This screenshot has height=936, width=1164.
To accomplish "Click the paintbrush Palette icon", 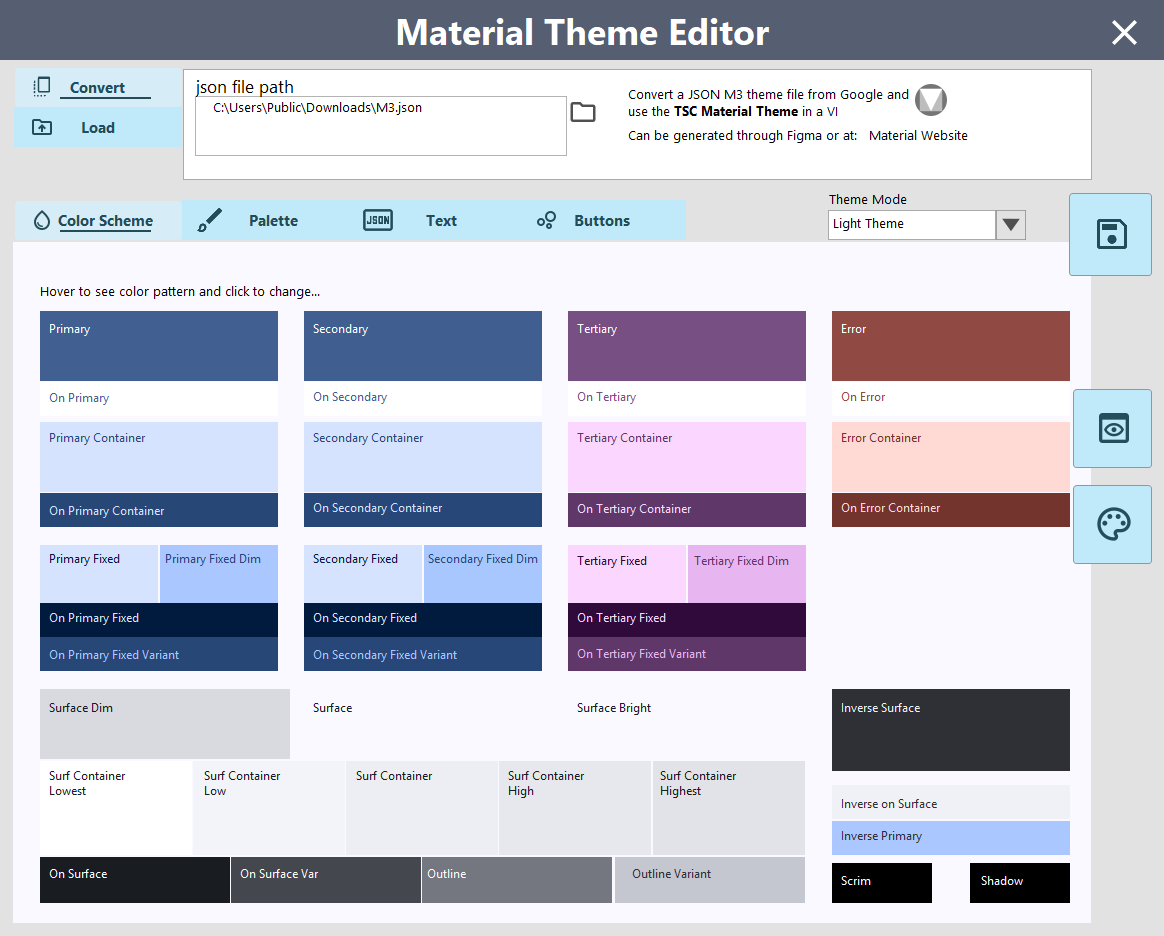I will pos(209,221).
